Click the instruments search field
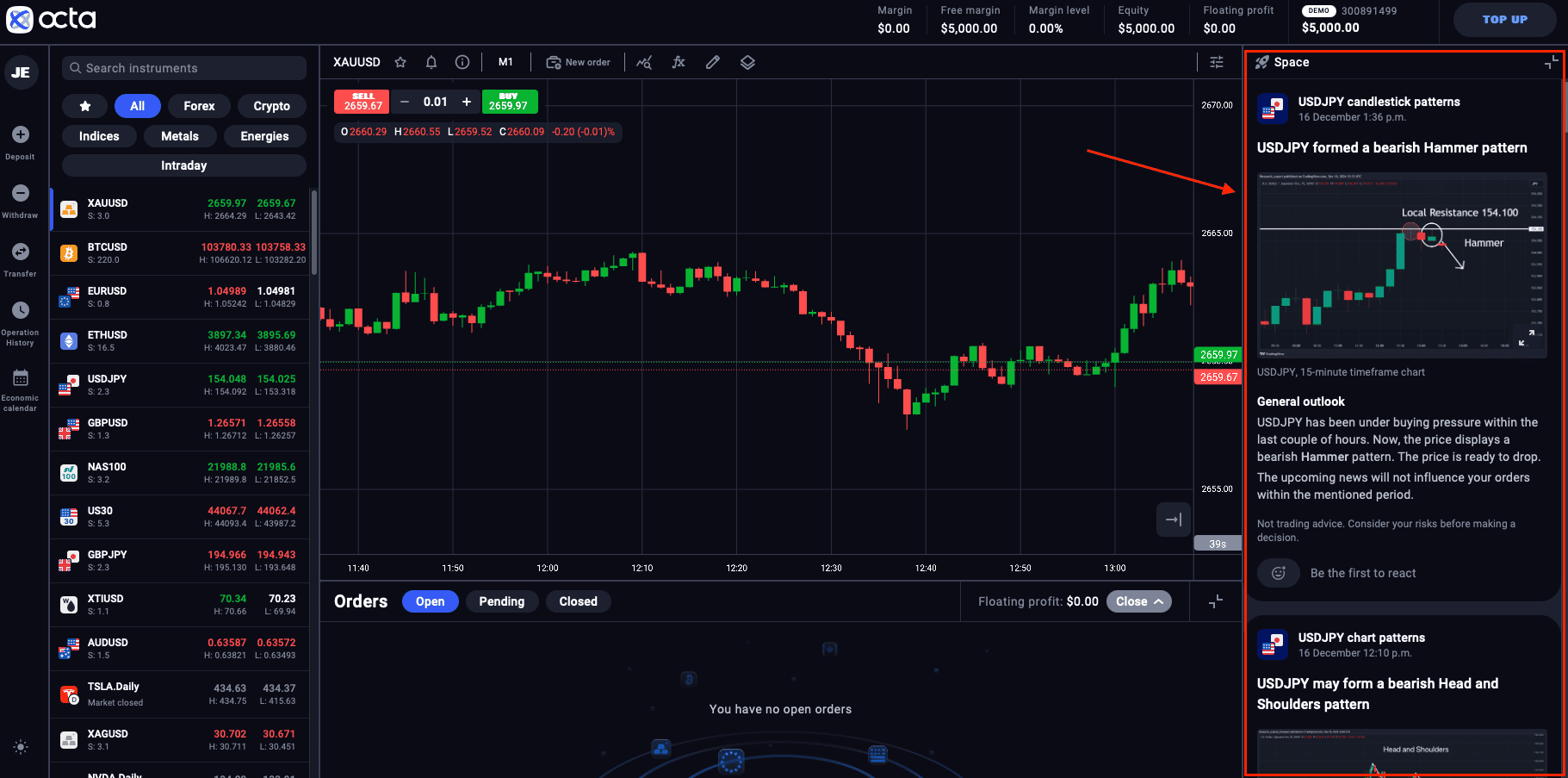Viewport: 1568px width, 778px height. pyautogui.click(x=183, y=68)
